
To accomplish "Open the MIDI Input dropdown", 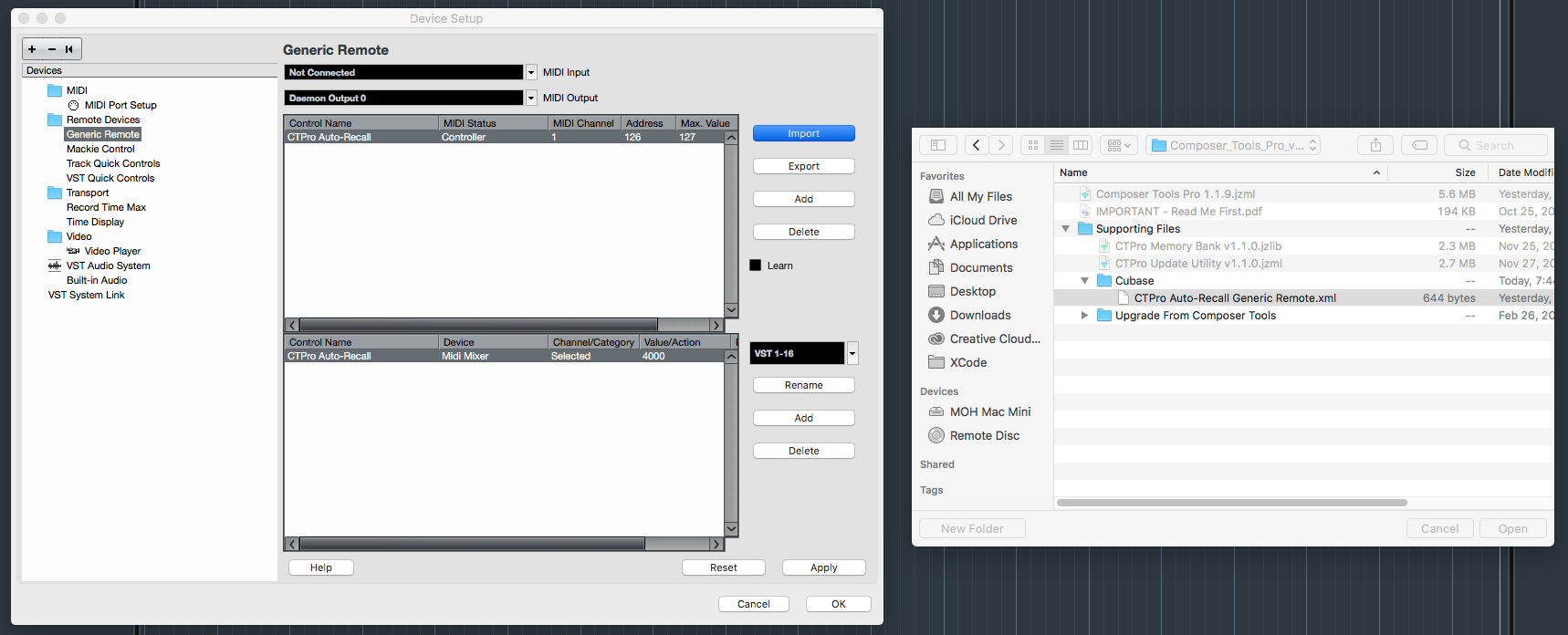I will (x=531, y=72).
